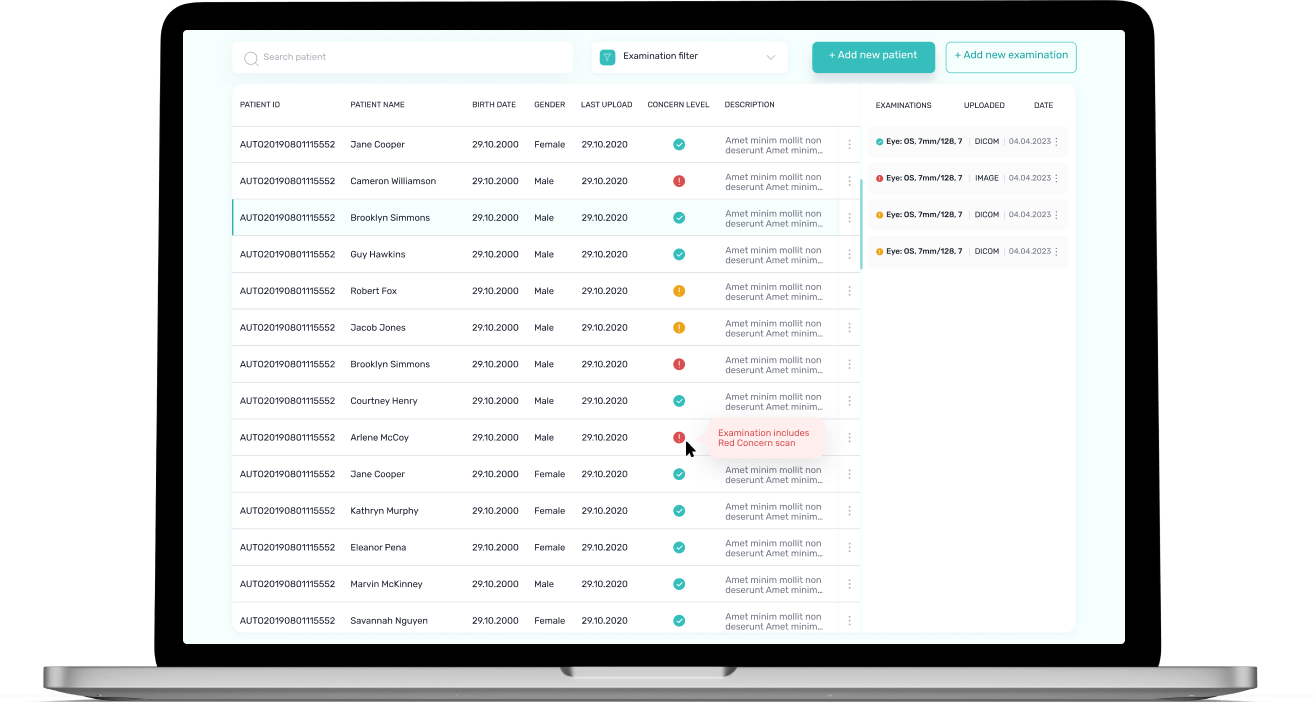1315x712 pixels.
Task: Open three-dot menu for Kathryn Murphy row
Action: click(849, 511)
